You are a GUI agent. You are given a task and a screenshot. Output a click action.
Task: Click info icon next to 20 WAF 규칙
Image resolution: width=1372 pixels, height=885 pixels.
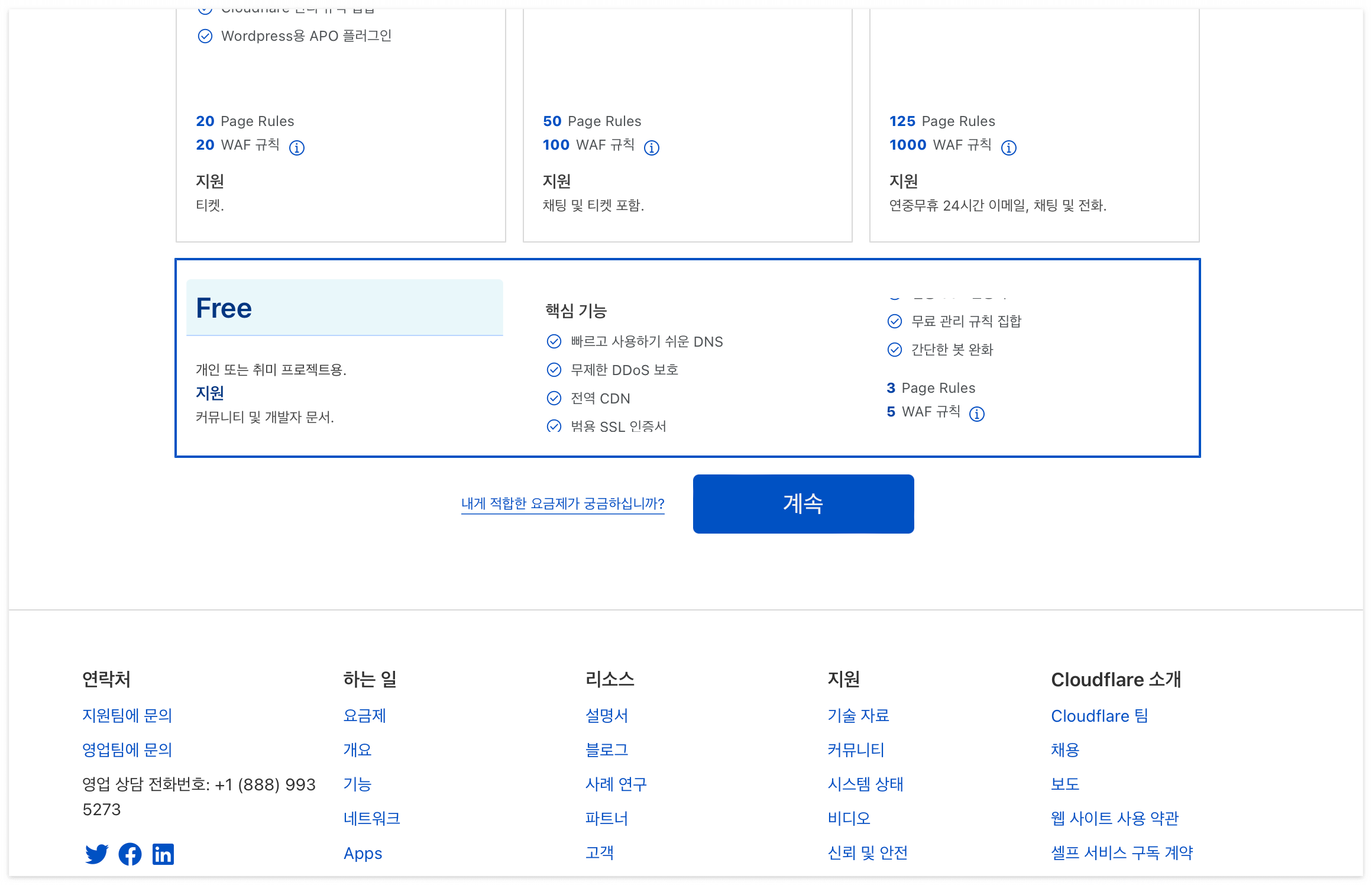pos(297,147)
